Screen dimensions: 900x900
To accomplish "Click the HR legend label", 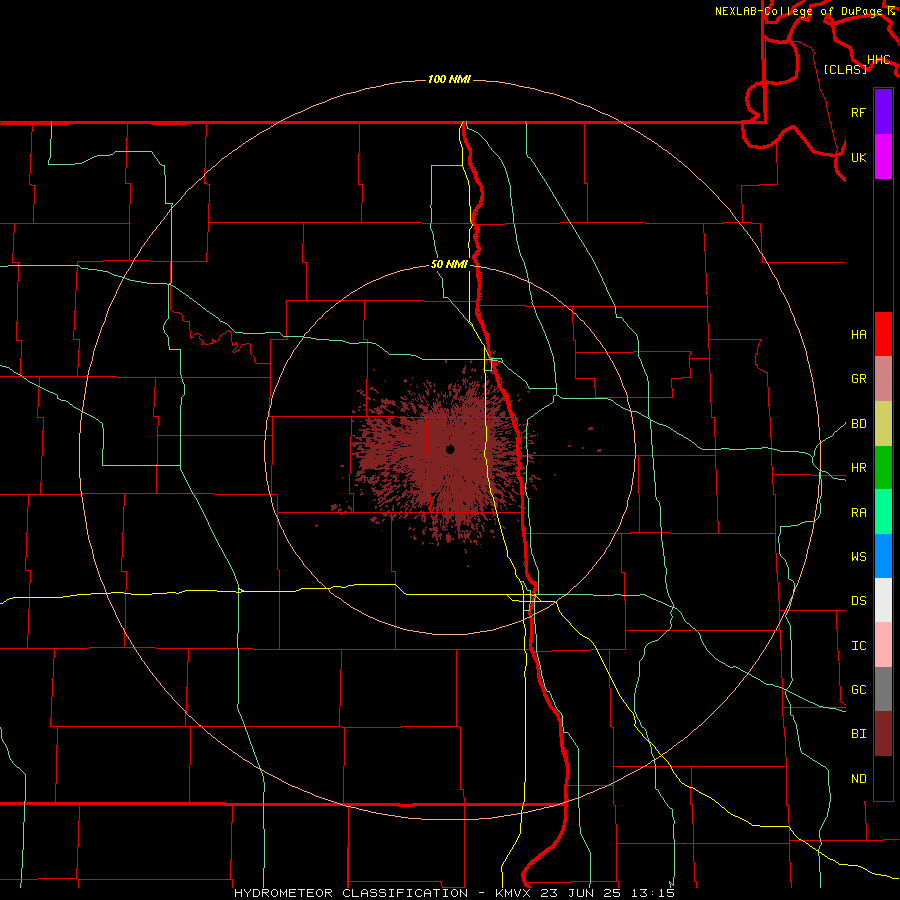I will pos(858,468).
